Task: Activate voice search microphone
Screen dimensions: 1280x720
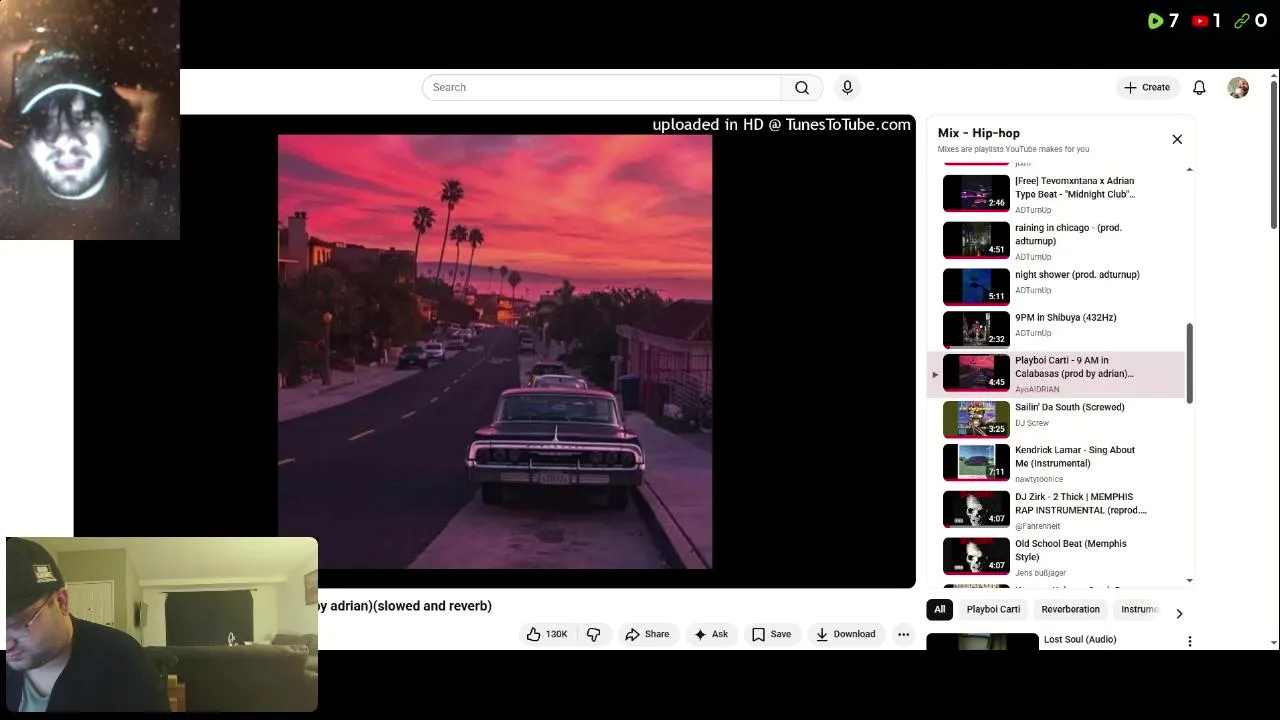Action: [847, 88]
